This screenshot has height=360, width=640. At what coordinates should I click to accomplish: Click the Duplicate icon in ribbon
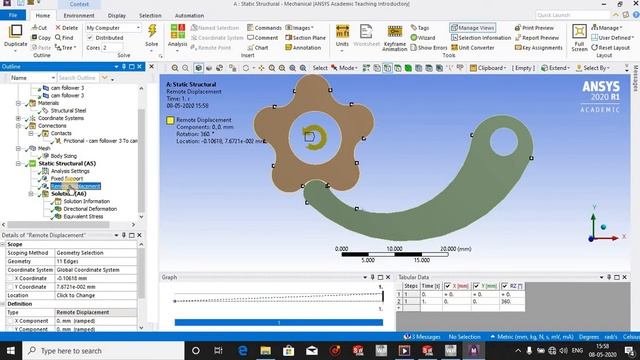16,32
